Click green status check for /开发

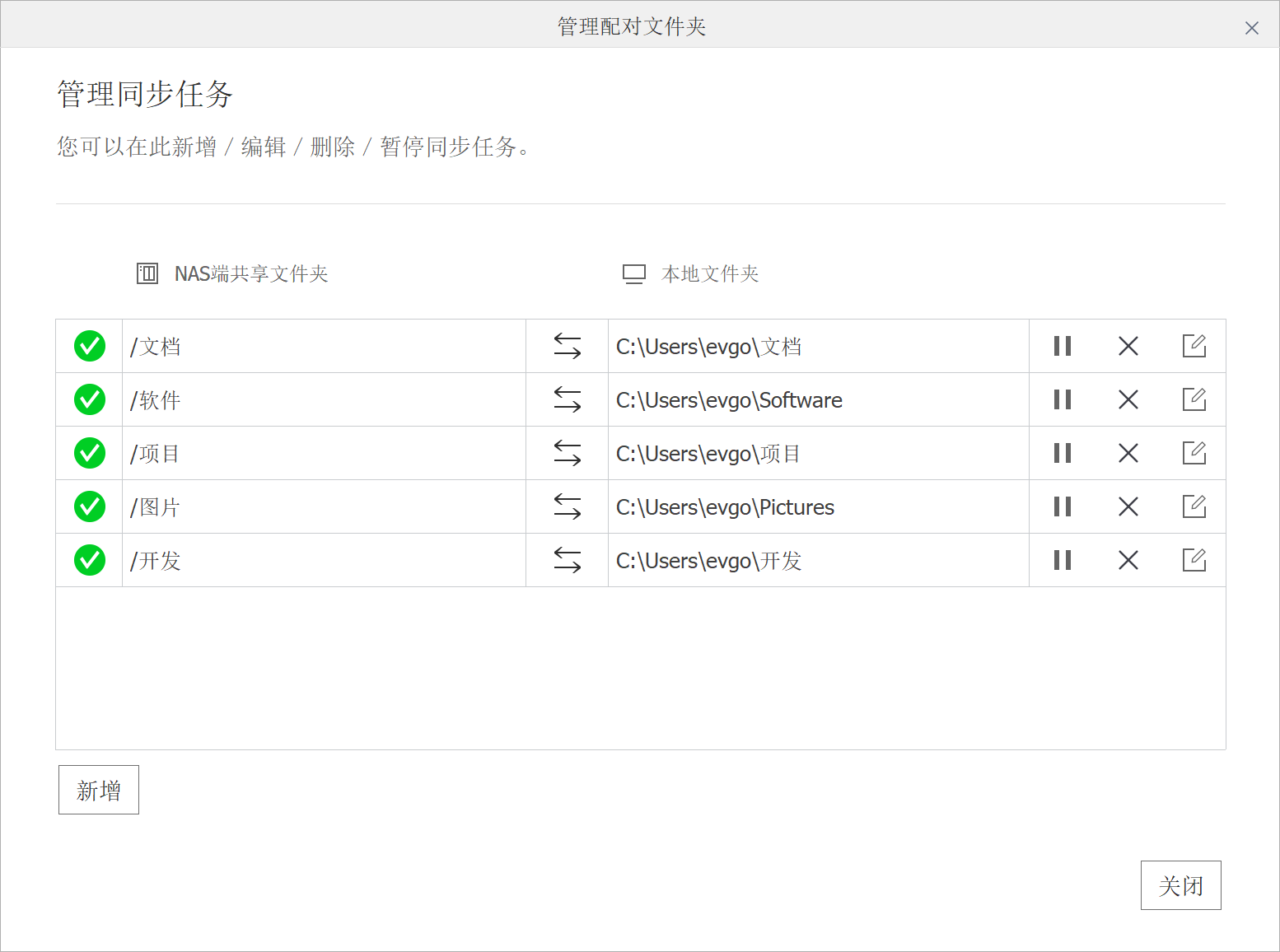90,560
